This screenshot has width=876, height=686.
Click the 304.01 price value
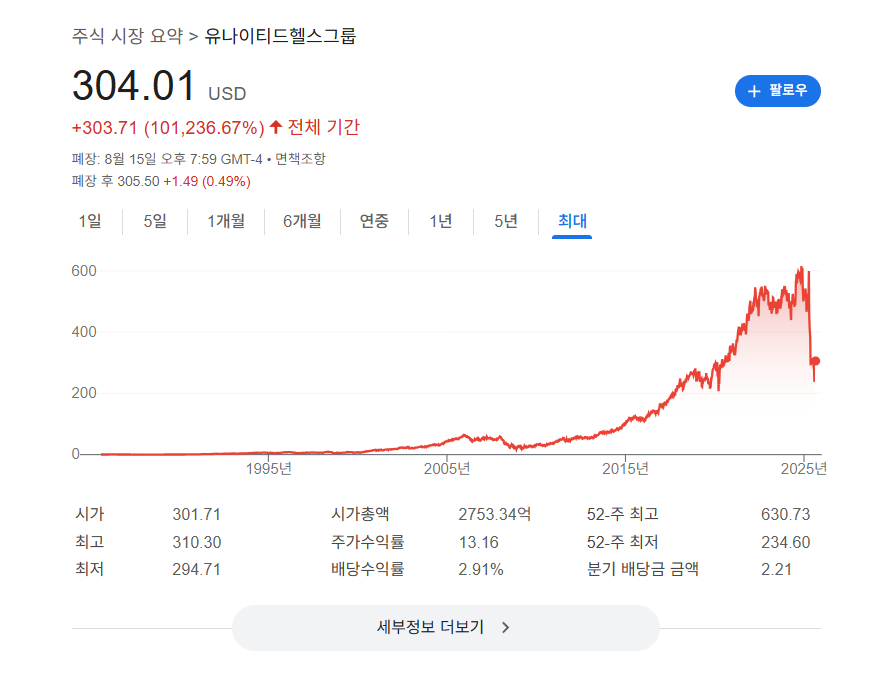(134, 85)
